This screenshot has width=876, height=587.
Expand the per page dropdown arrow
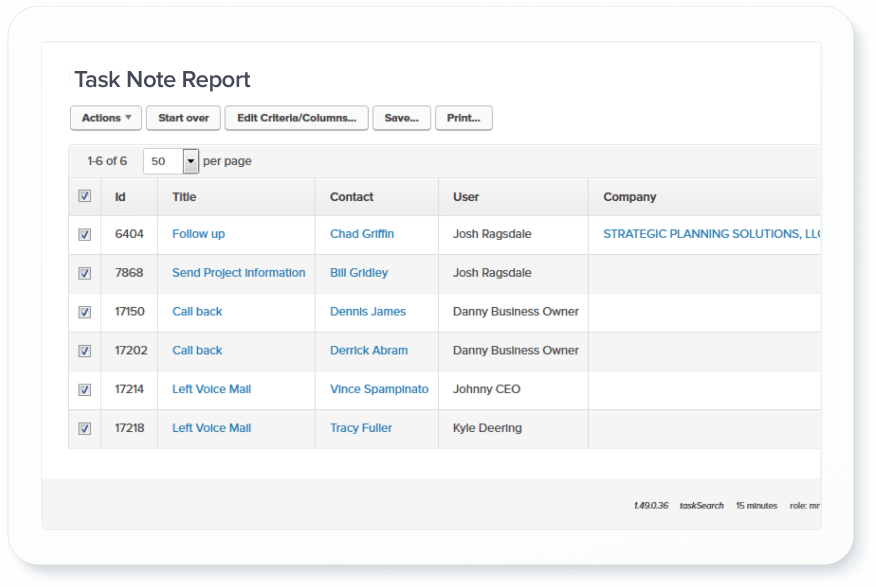pyautogui.click(x=191, y=161)
